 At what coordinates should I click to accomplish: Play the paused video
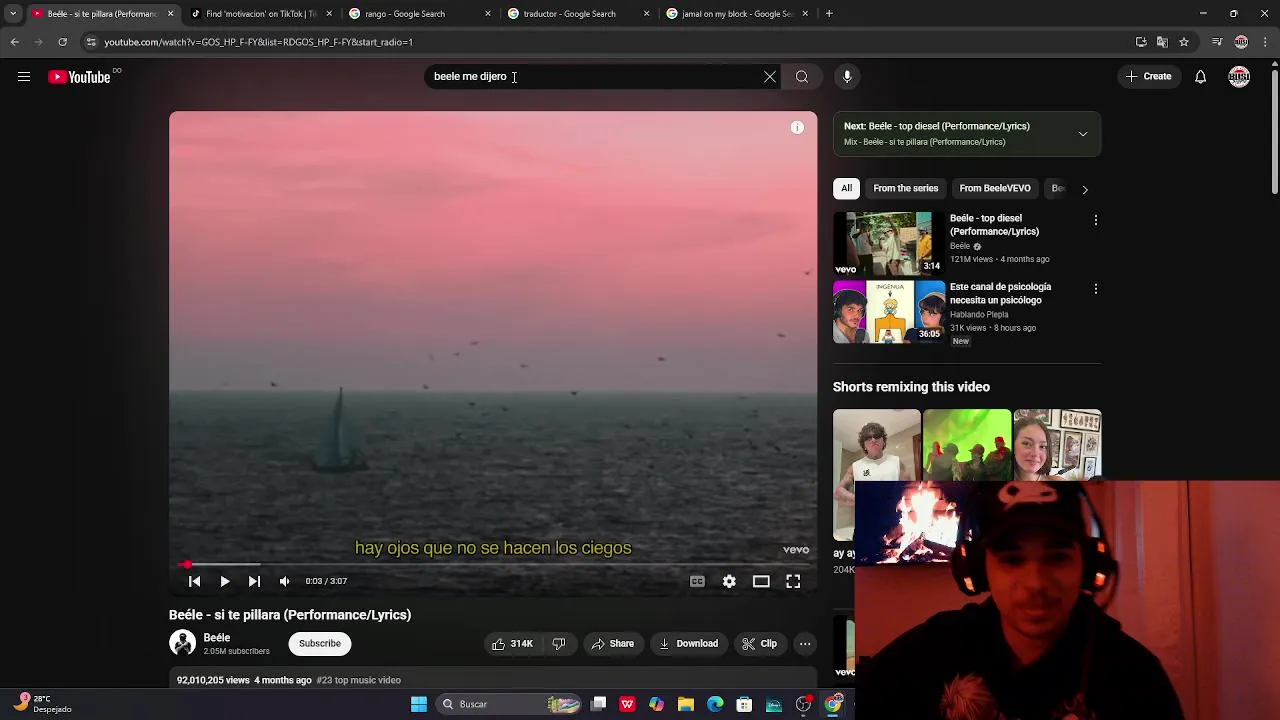[225, 581]
